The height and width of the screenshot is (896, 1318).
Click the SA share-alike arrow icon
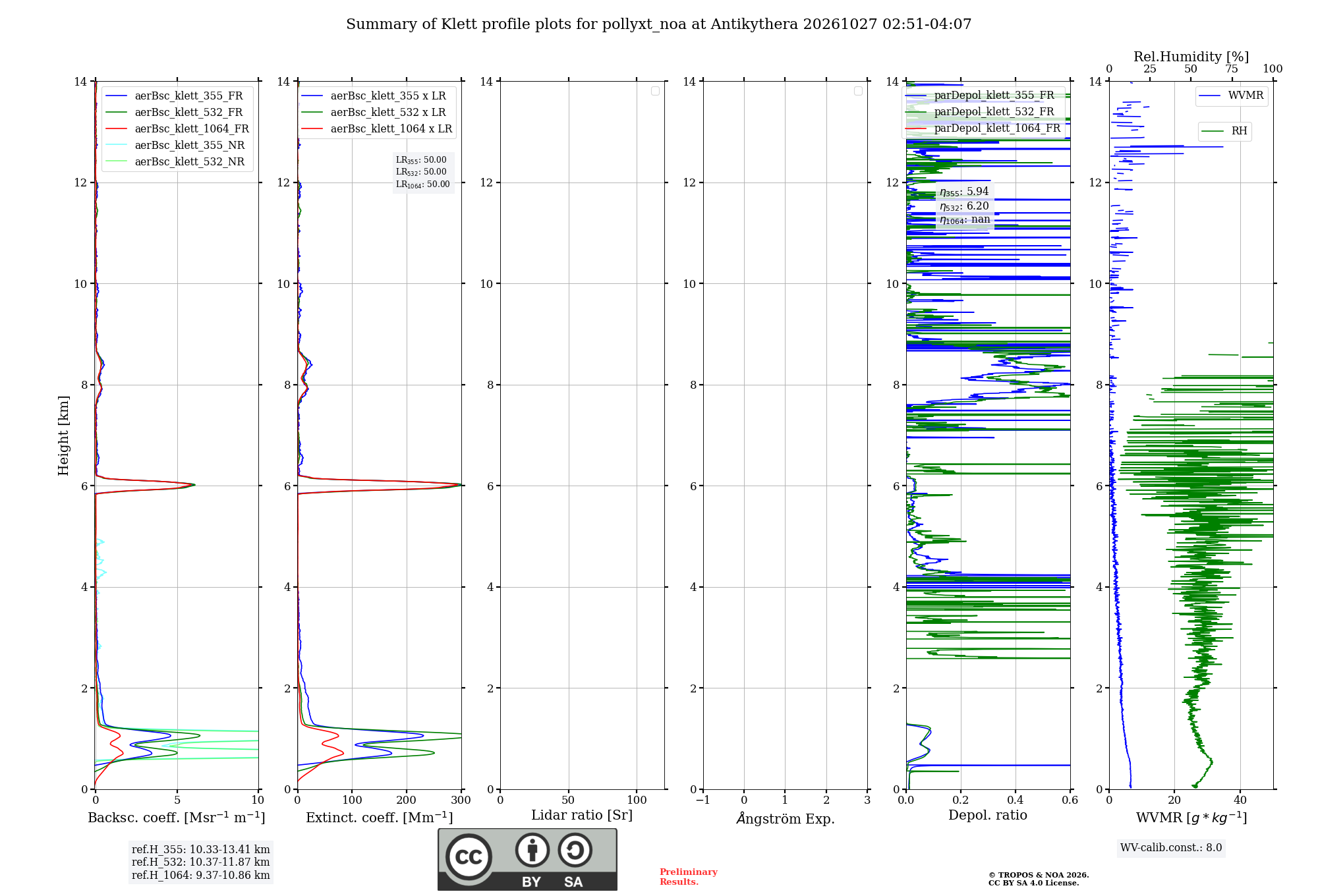tap(575, 850)
